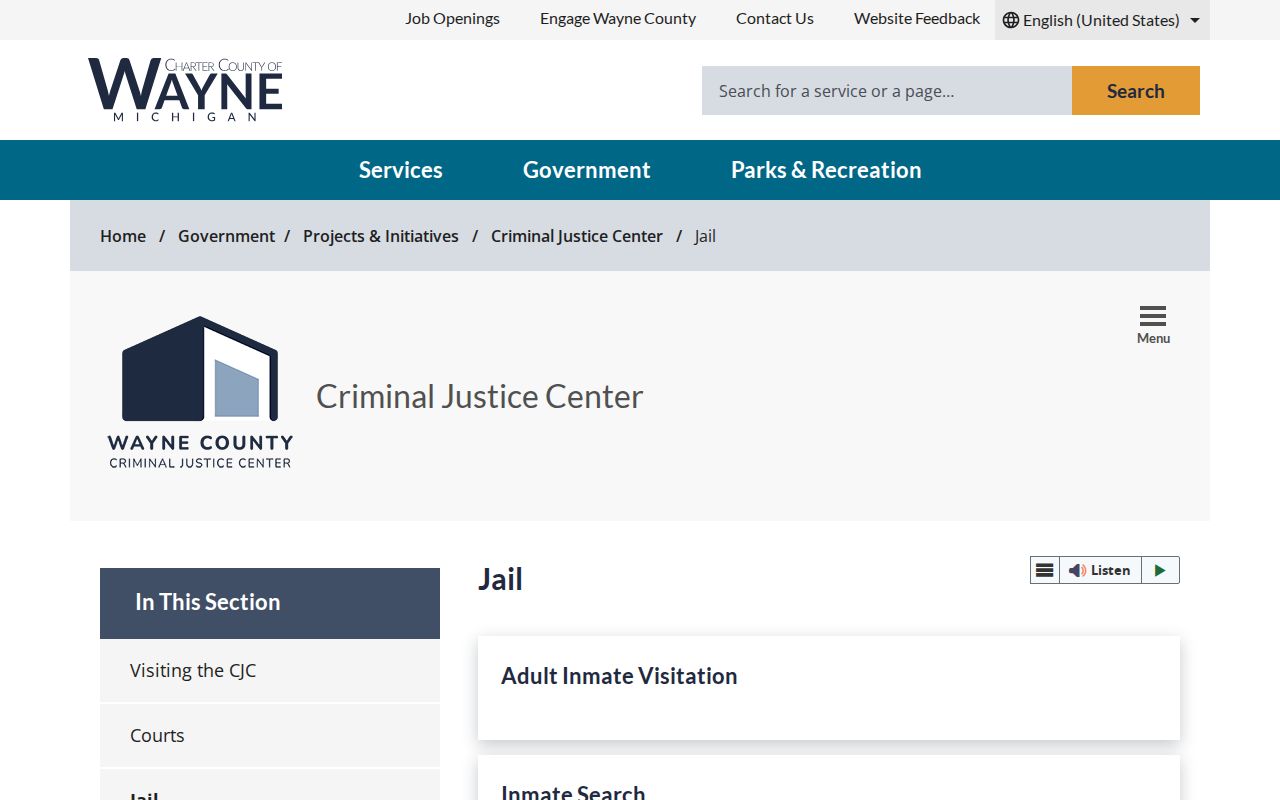Open the Parks & Recreation menu
Image resolution: width=1280 pixels, height=800 pixels.
coord(826,170)
